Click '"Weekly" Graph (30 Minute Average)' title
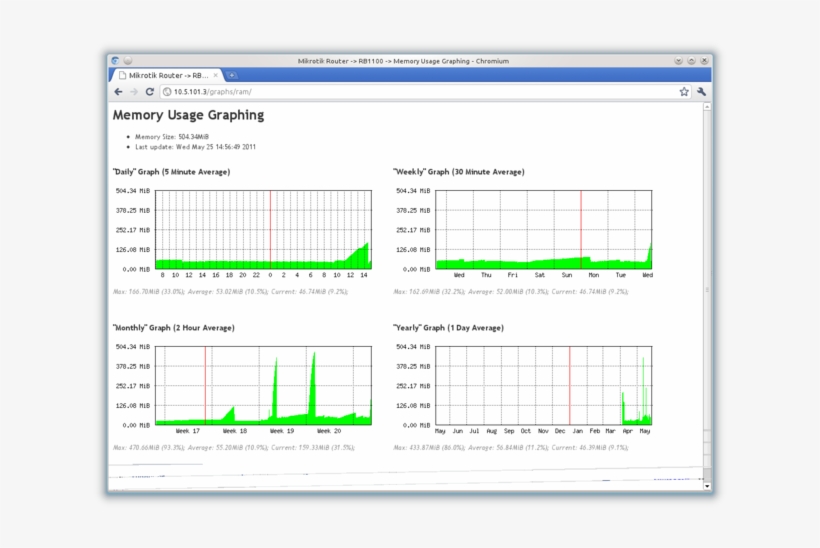The width and height of the screenshot is (820, 548). [459, 172]
